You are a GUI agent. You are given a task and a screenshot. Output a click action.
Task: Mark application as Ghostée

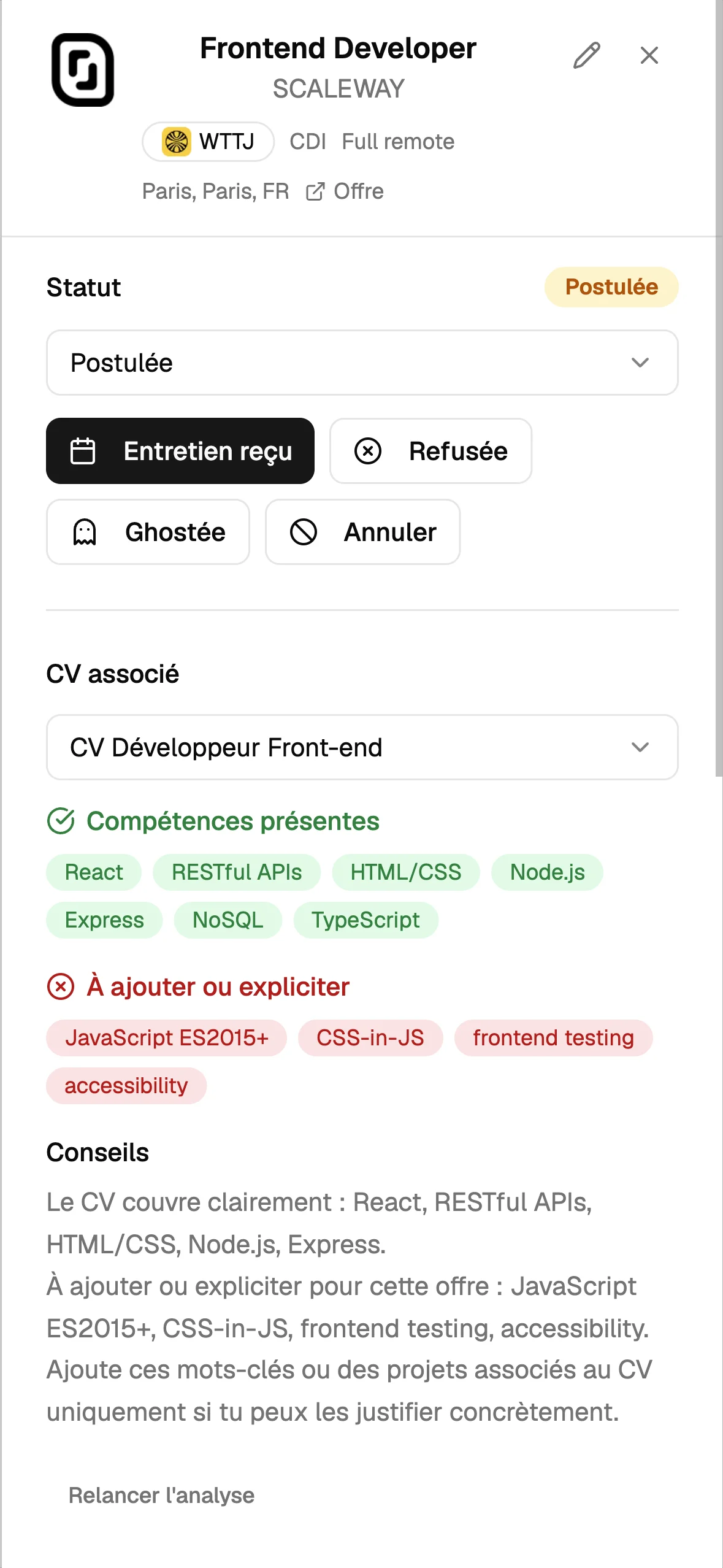click(x=148, y=532)
